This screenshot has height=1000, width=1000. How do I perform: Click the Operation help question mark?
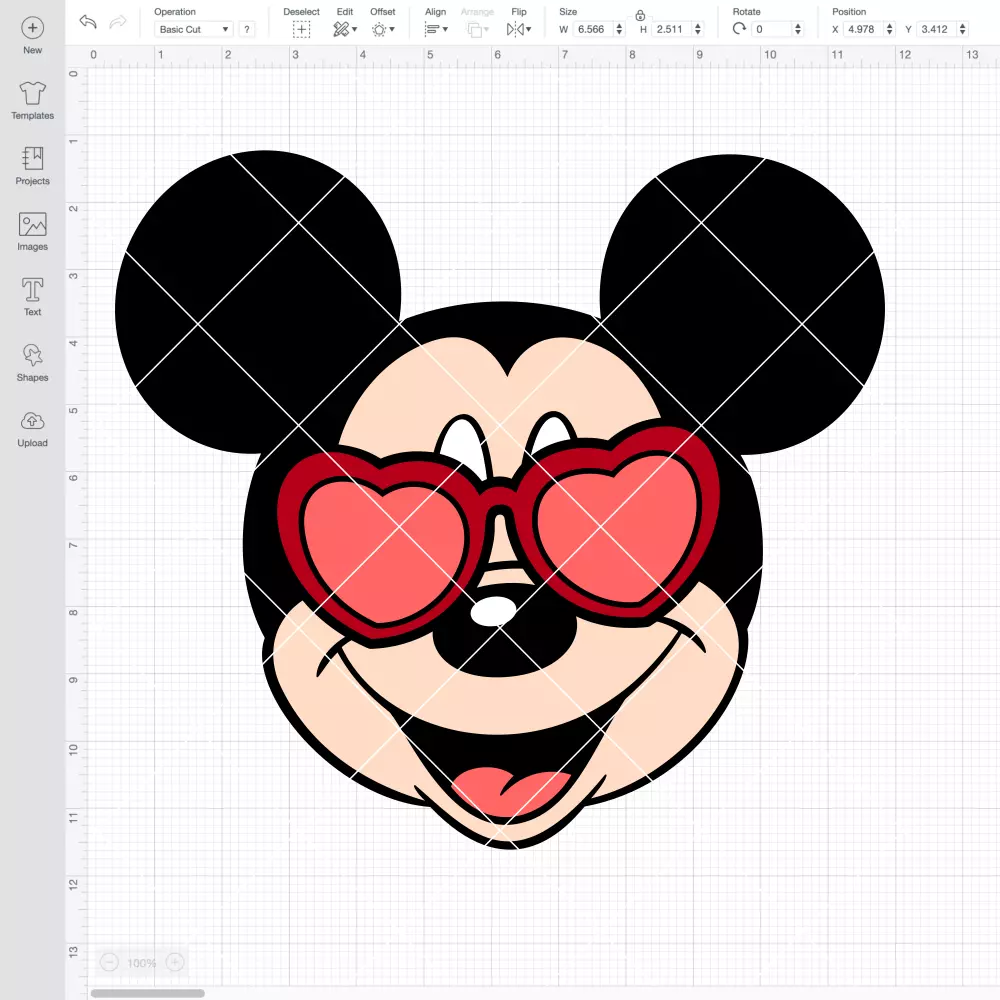tap(247, 29)
